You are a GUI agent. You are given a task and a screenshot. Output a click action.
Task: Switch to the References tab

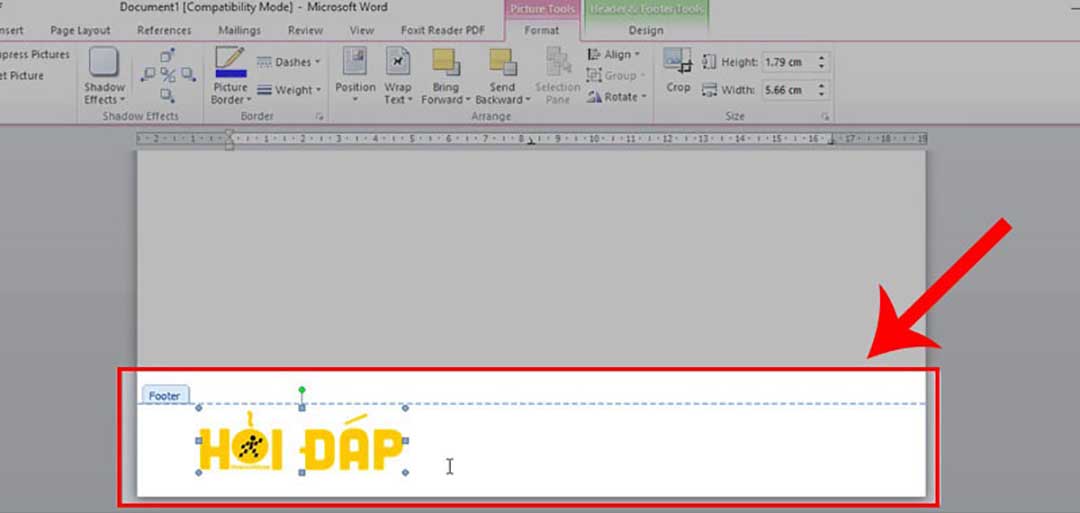tap(164, 30)
